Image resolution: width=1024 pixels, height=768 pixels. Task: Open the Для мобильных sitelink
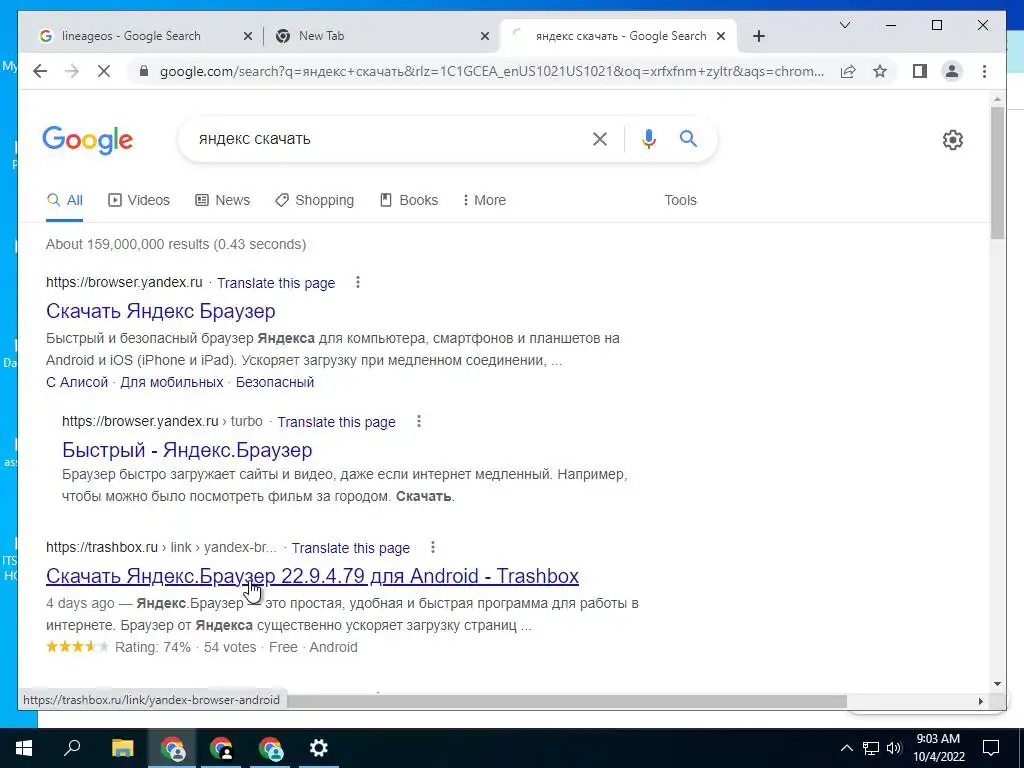[x=172, y=382]
